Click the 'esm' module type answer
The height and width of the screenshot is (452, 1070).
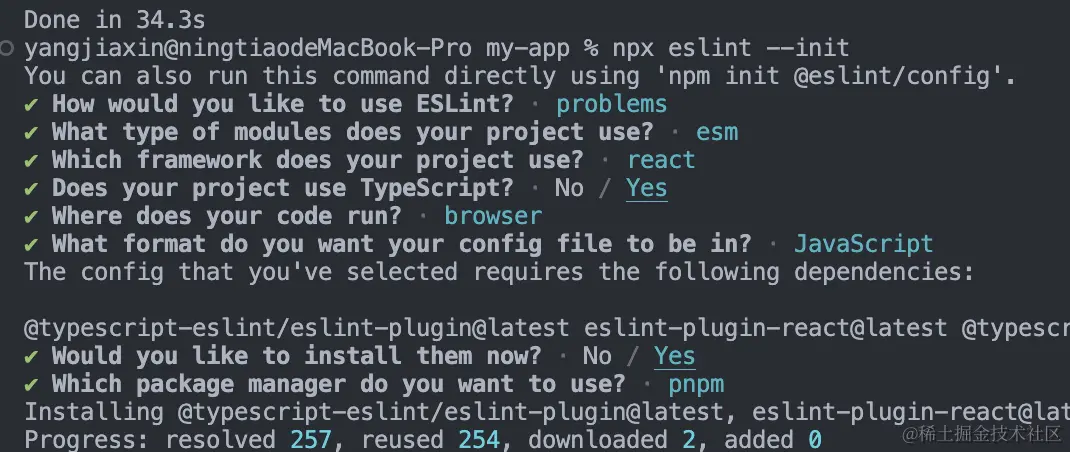(x=717, y=132)
